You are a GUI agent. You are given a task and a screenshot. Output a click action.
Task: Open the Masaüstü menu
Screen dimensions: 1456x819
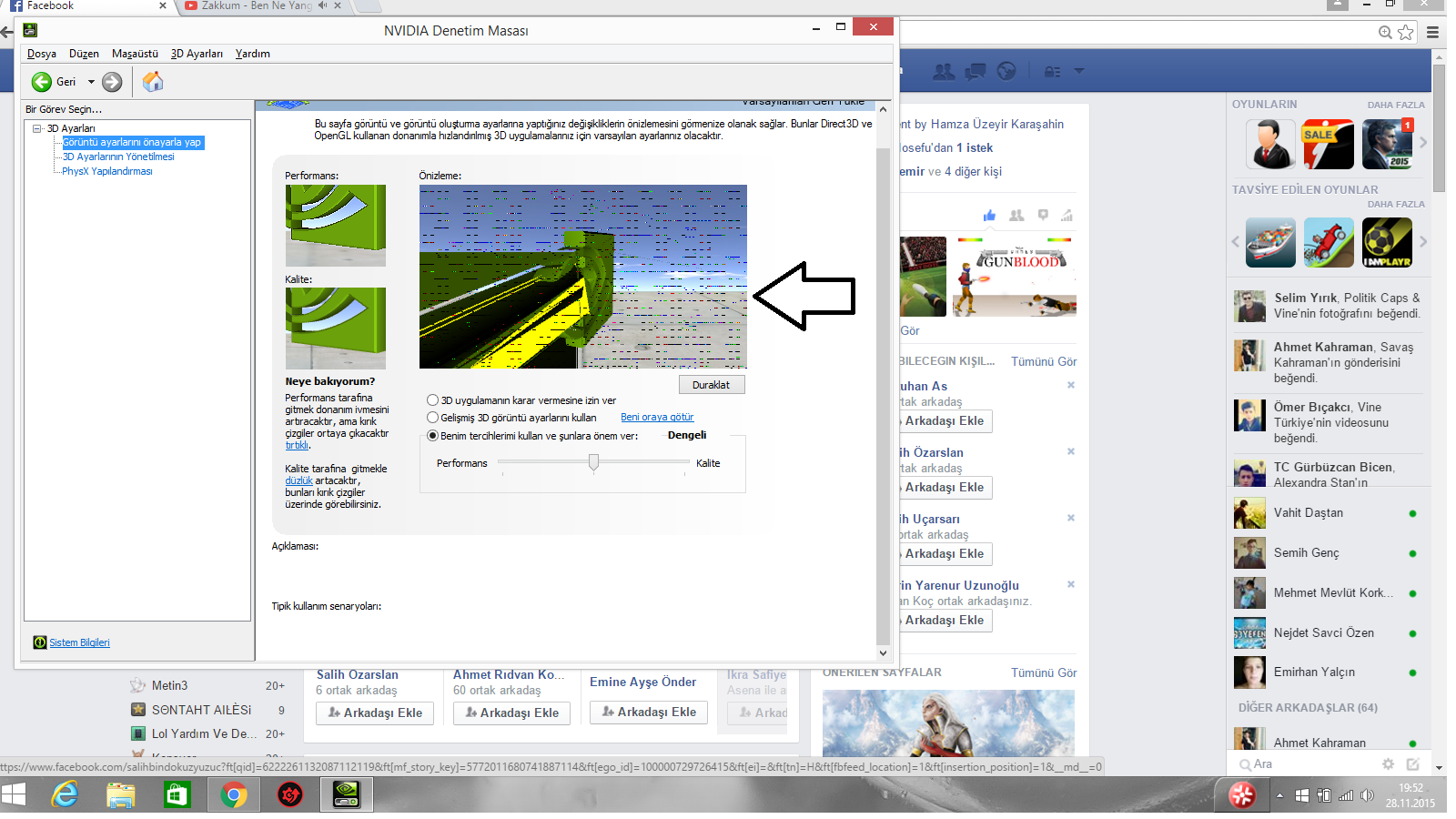[x=135, y=54]
